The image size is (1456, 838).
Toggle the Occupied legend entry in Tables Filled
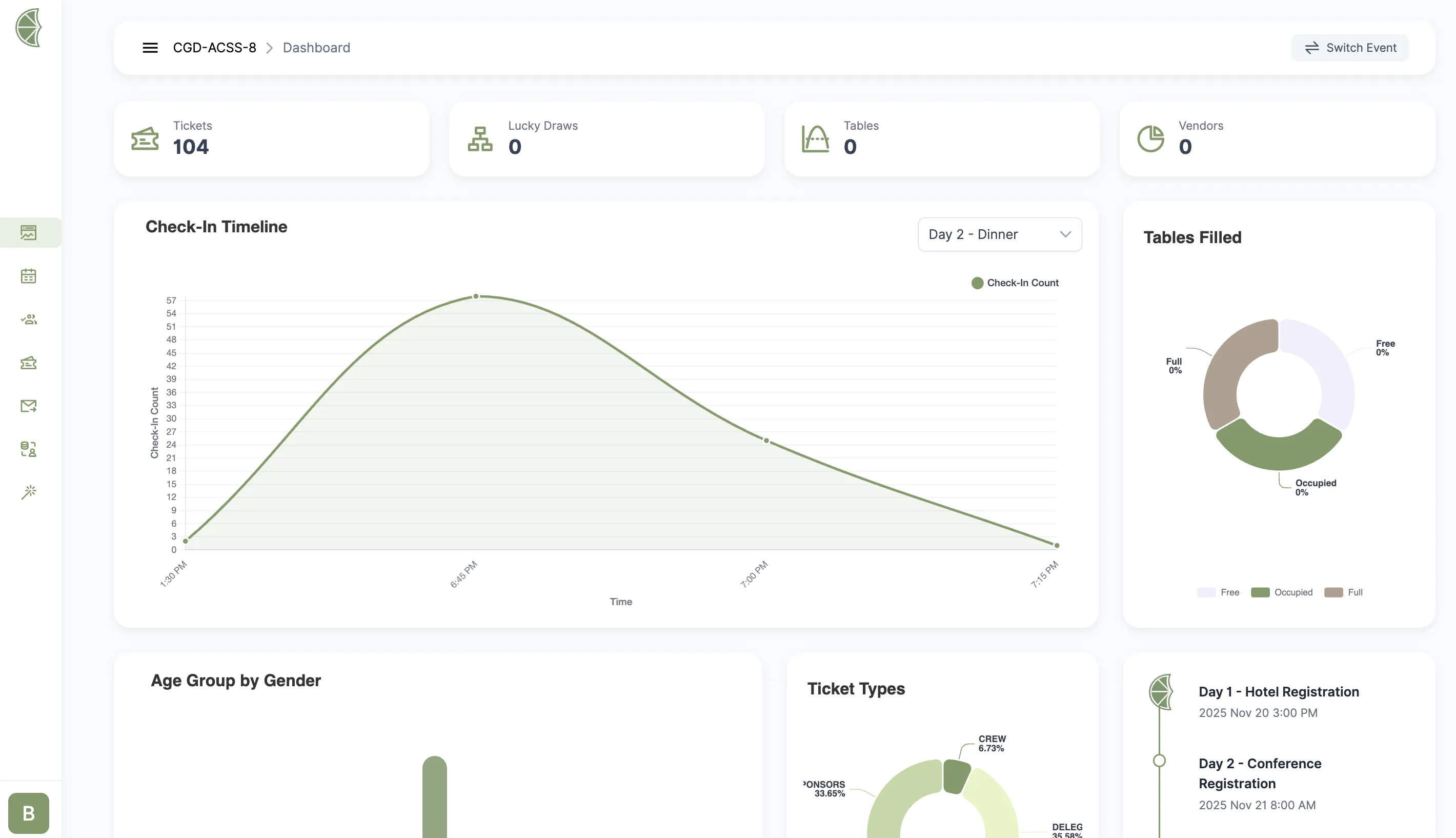(1282, 592)
